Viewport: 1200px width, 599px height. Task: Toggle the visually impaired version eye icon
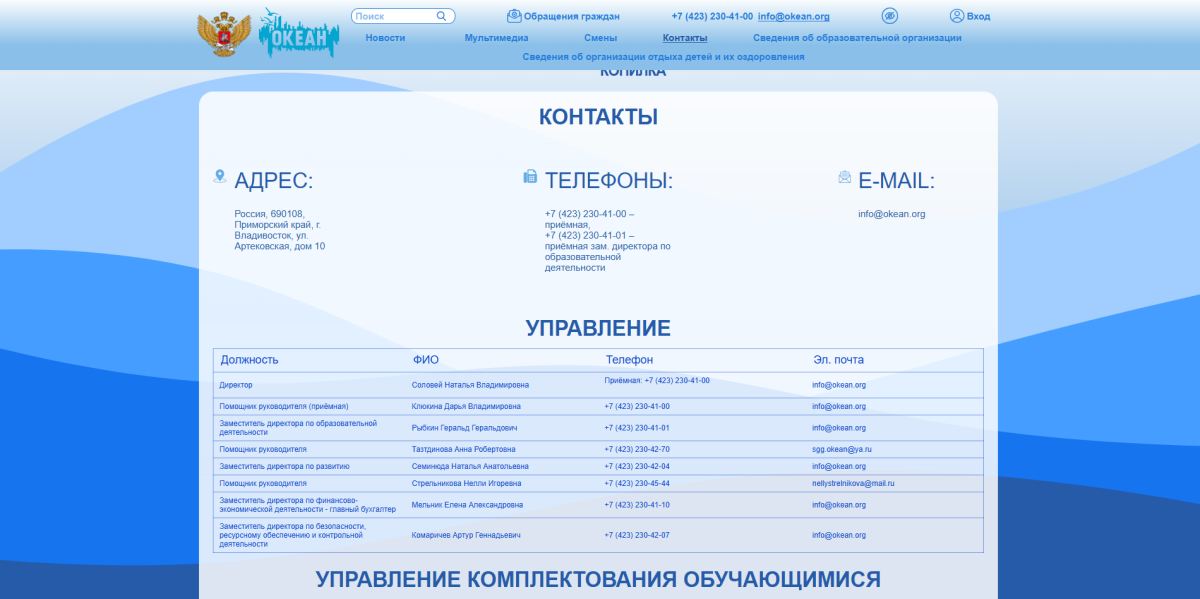click(889, 16)
